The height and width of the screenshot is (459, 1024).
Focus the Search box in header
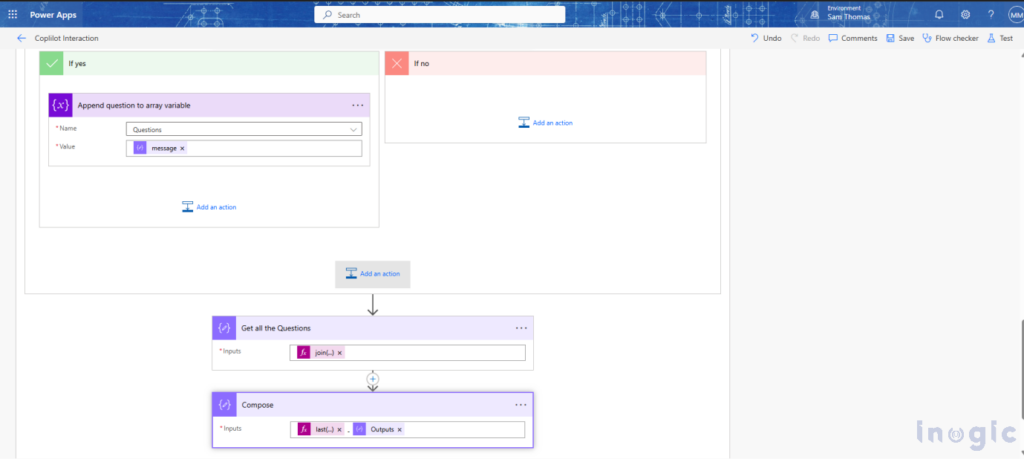[x=440, y=14]
